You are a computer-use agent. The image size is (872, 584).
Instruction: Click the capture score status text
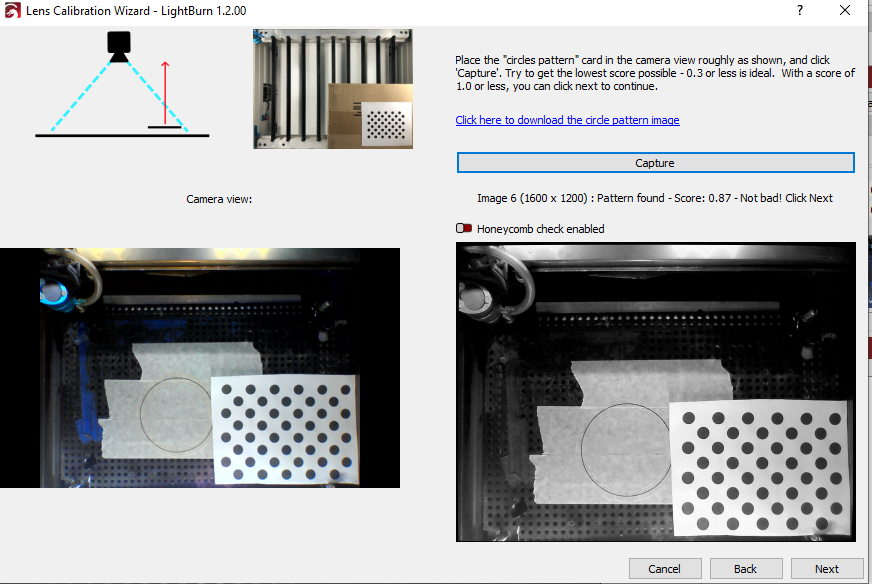click(x=655, y=198)
